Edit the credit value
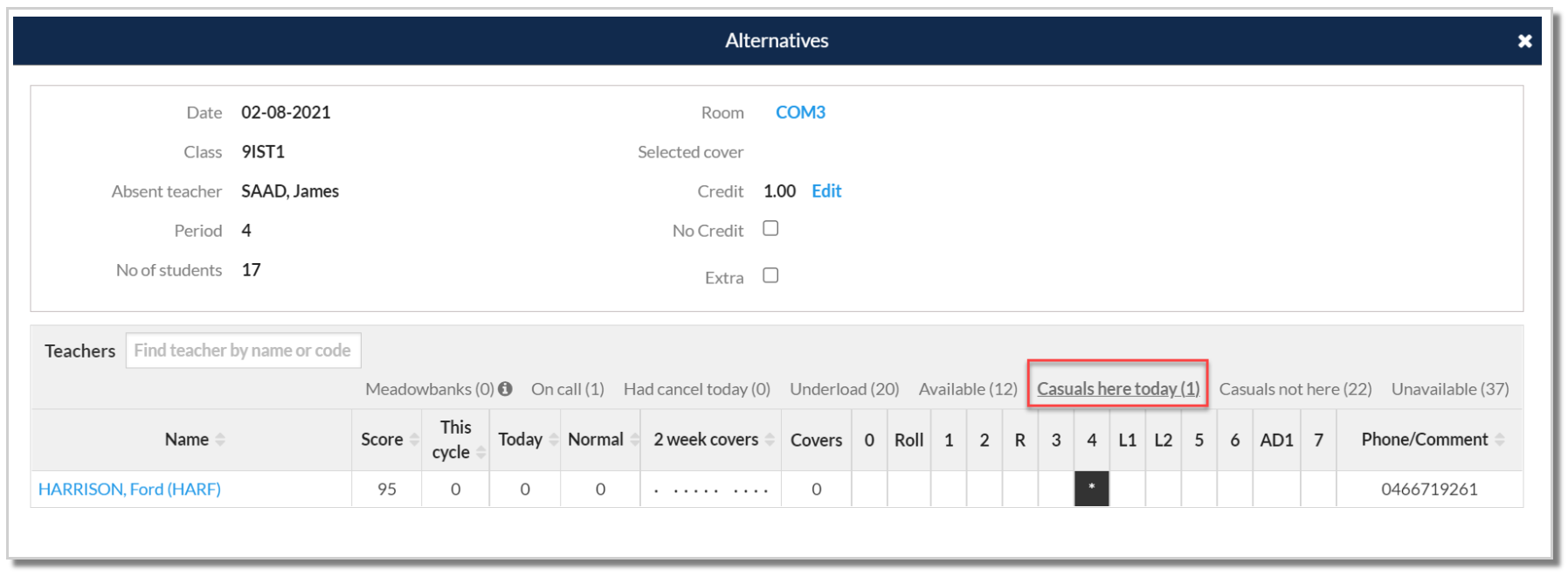Screen dimensions: 1568x577 click(x=826, y=191)
